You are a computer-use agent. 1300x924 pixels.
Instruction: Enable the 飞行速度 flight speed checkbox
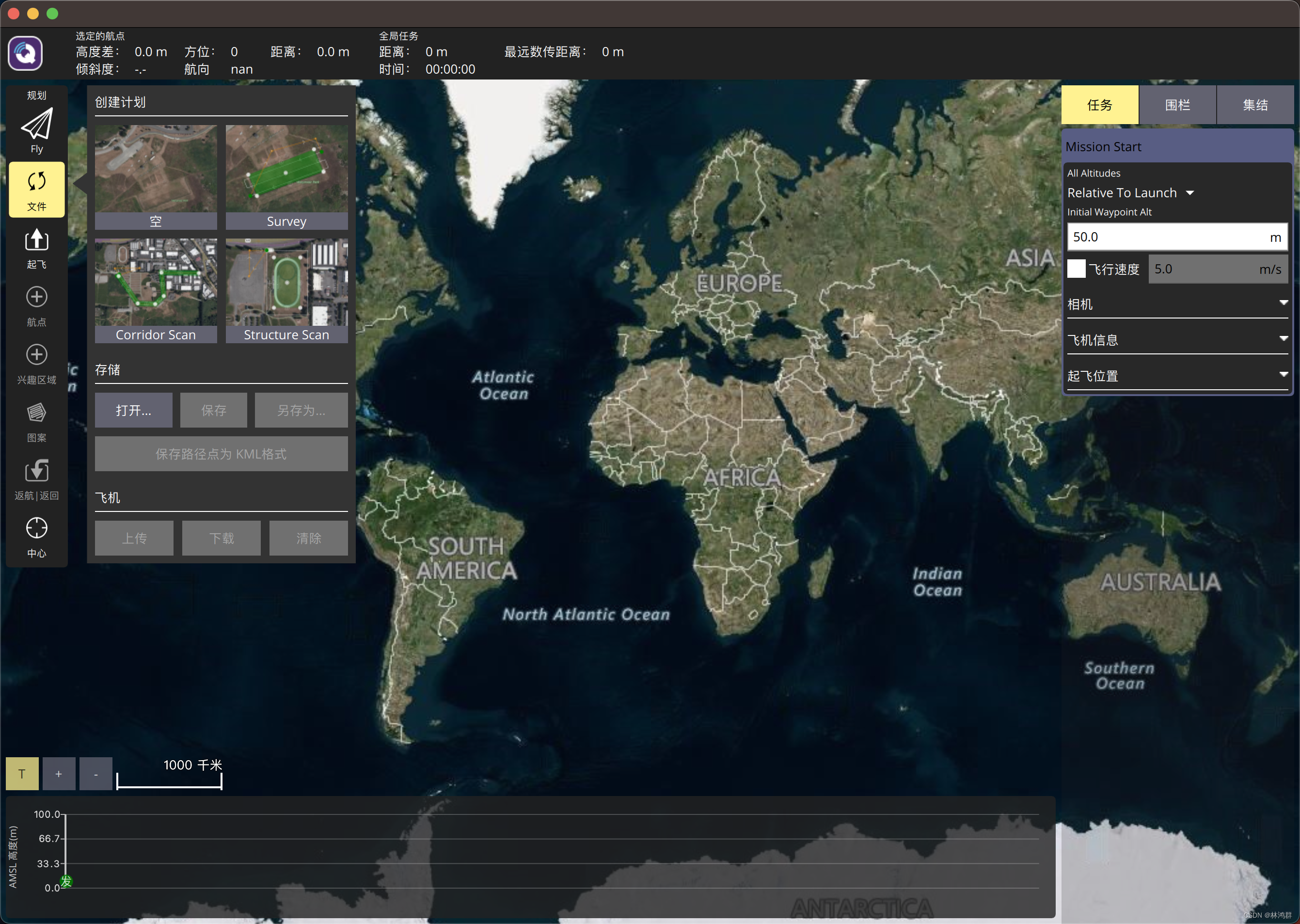(x=1077, y=269)
